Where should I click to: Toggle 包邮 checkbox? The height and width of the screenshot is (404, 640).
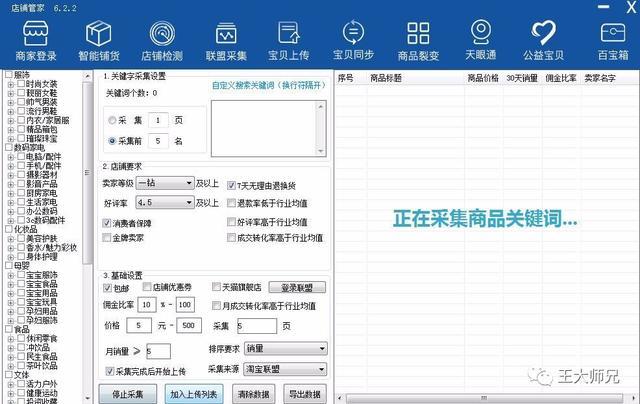click(x=107, y=288)
